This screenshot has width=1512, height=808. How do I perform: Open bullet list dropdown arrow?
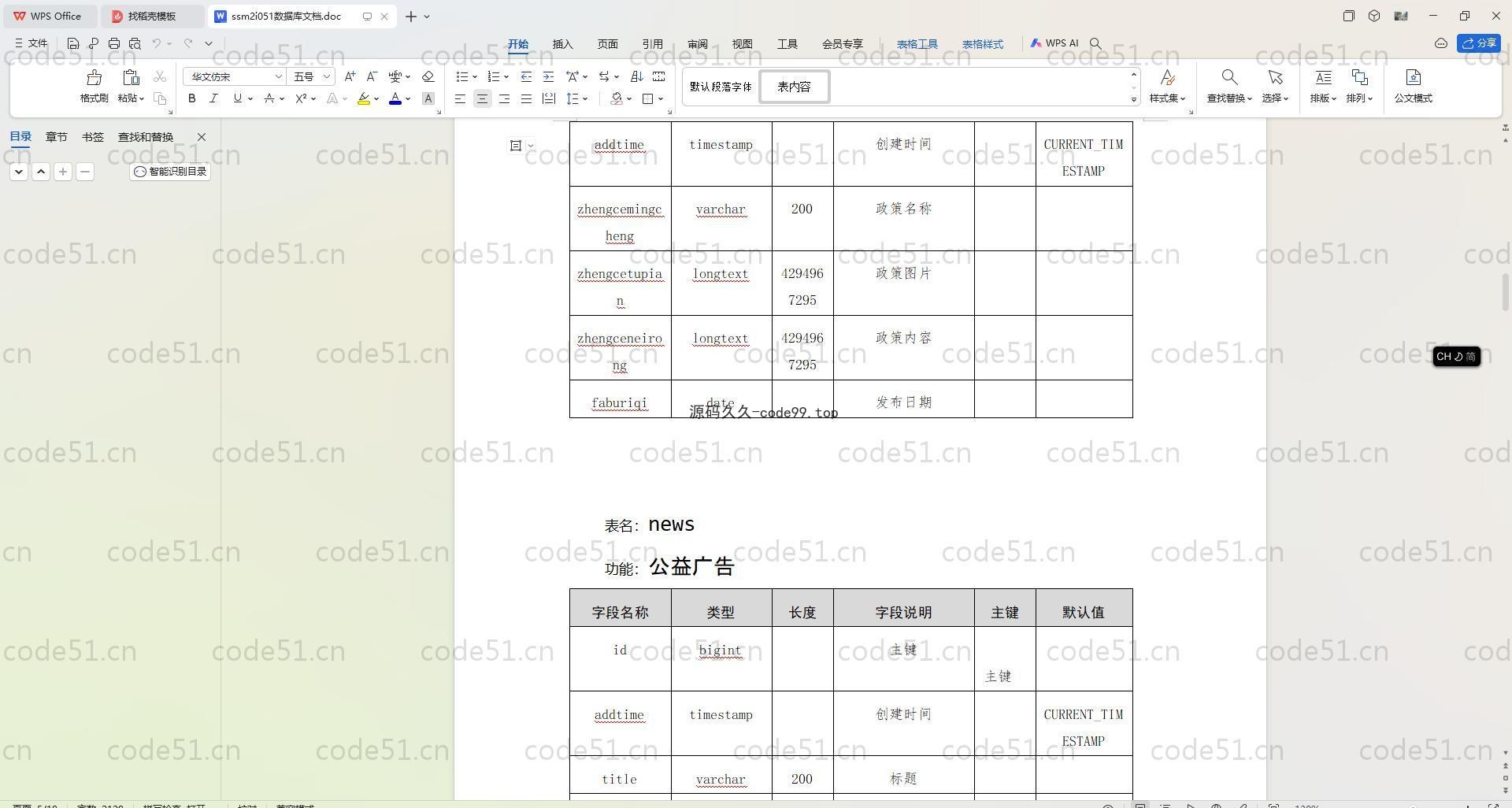475,76
